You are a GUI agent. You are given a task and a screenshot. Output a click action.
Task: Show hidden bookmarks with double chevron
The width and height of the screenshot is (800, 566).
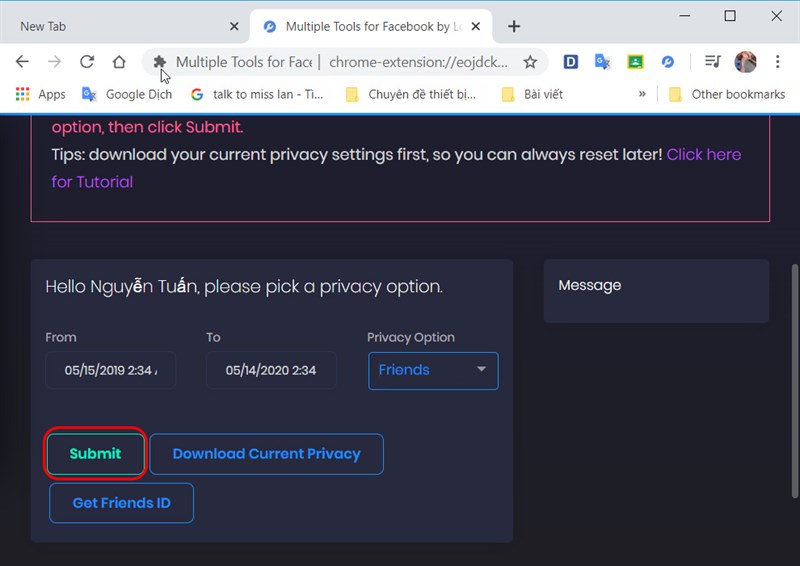click(642, 94)
